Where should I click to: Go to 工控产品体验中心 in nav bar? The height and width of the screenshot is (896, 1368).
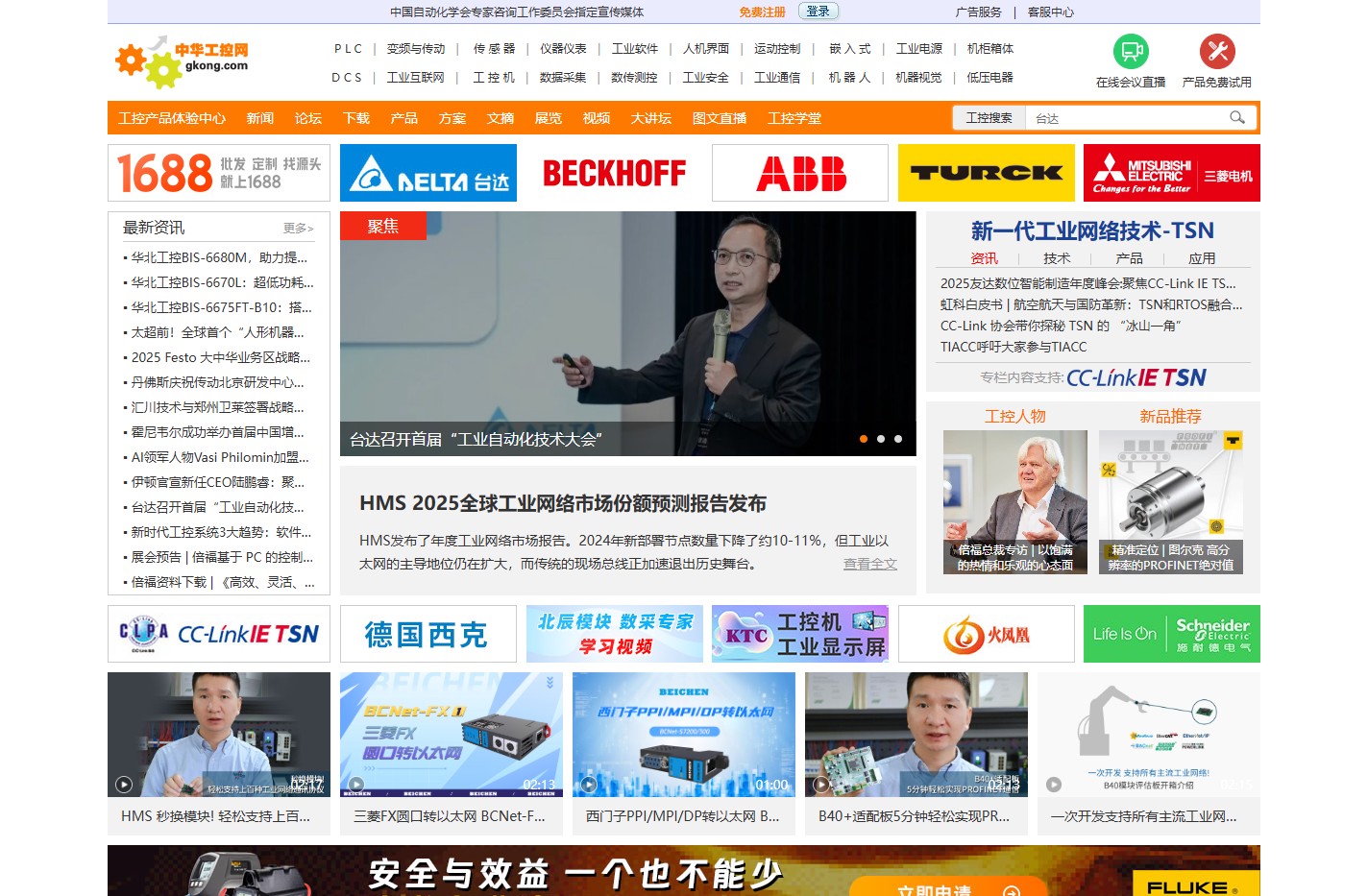click(172, 118)
